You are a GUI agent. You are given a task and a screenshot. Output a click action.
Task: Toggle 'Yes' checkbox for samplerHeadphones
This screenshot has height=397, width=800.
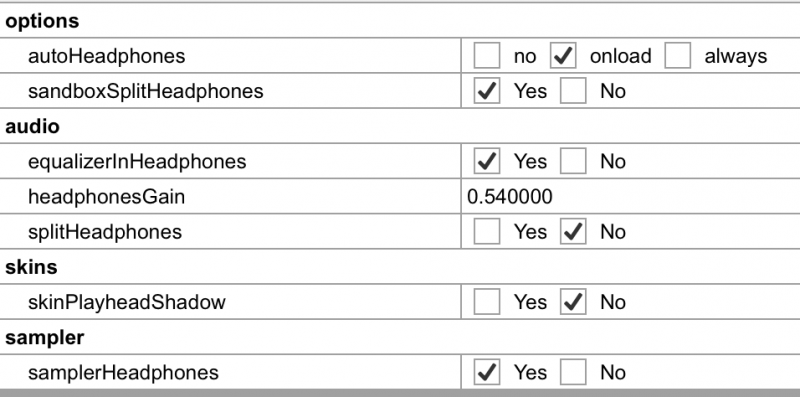(x=487, y=373)
